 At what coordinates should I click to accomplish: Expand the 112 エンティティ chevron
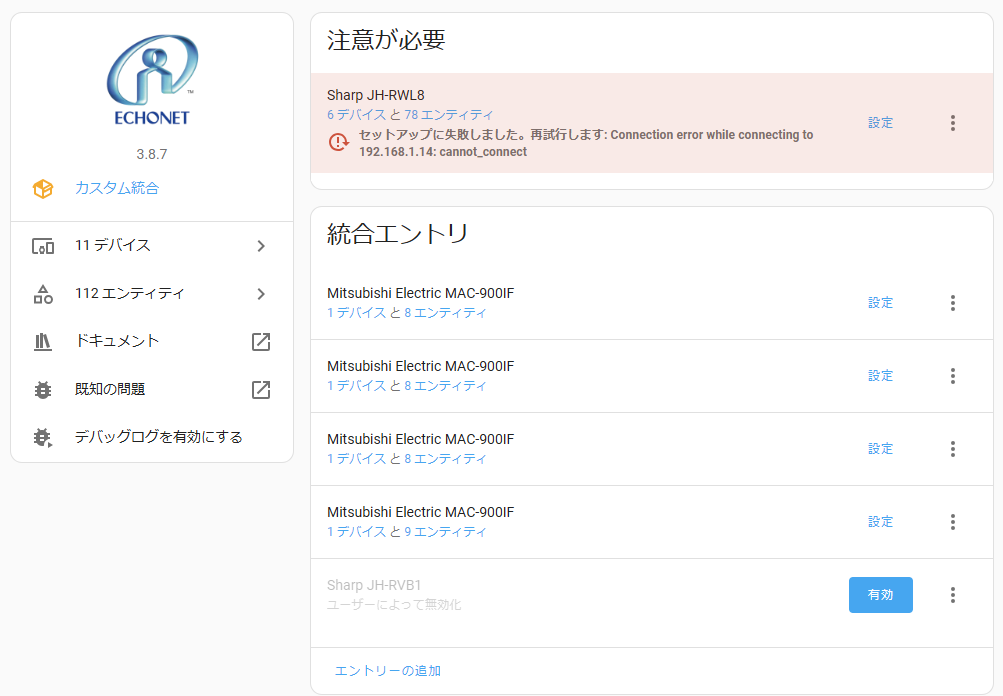(x=260, y=294)
